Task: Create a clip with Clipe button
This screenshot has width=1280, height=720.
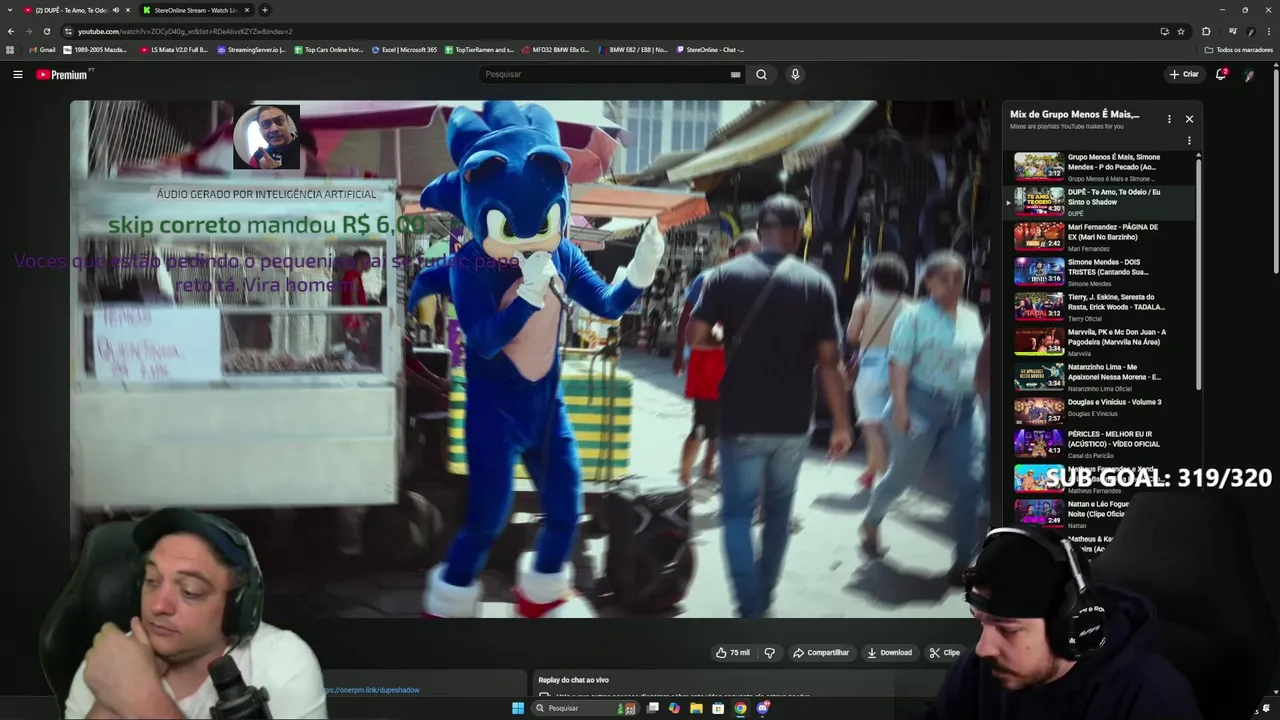Action: pyautogui.click(x=944, y=653)
